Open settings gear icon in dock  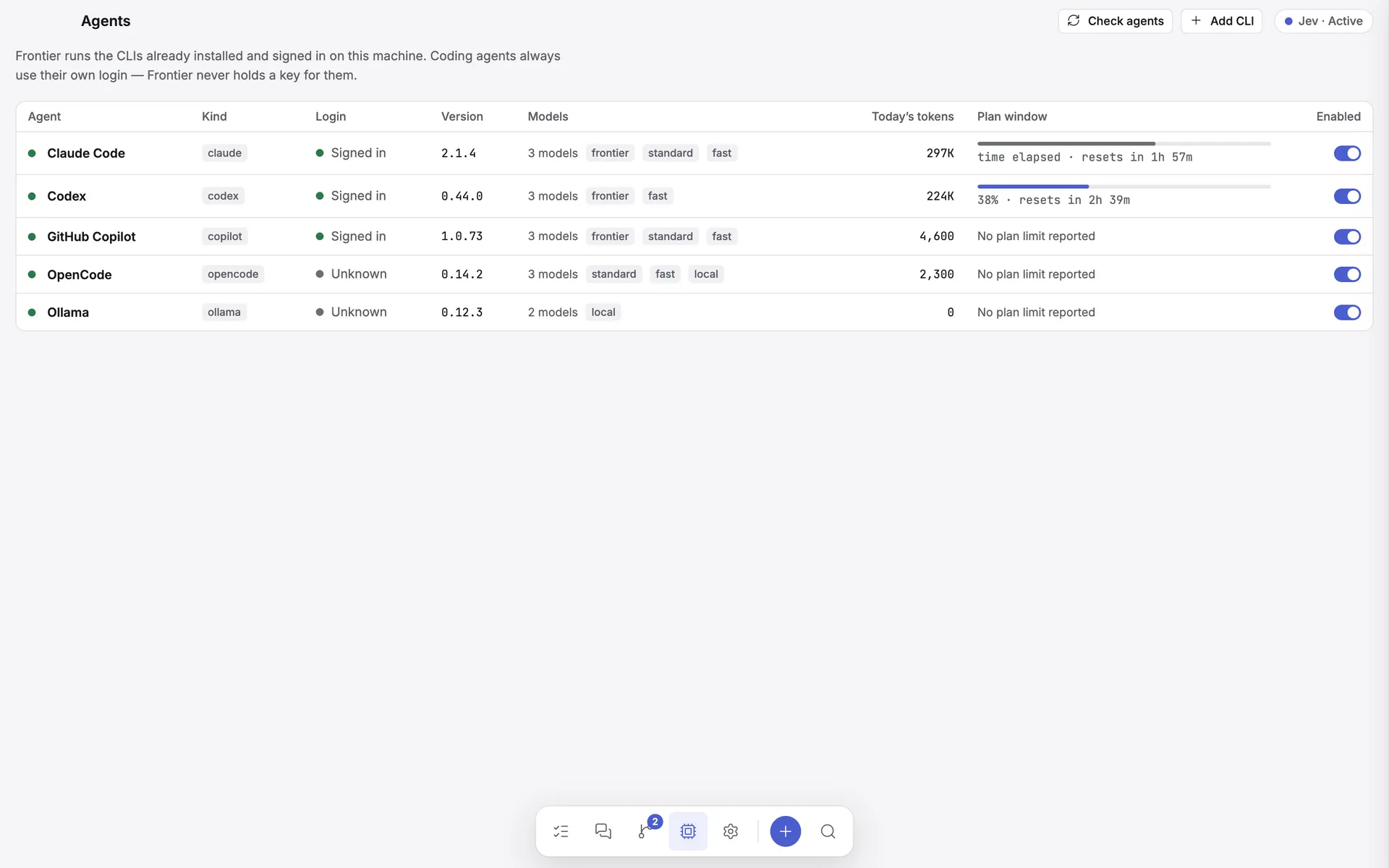coord(731,831)
